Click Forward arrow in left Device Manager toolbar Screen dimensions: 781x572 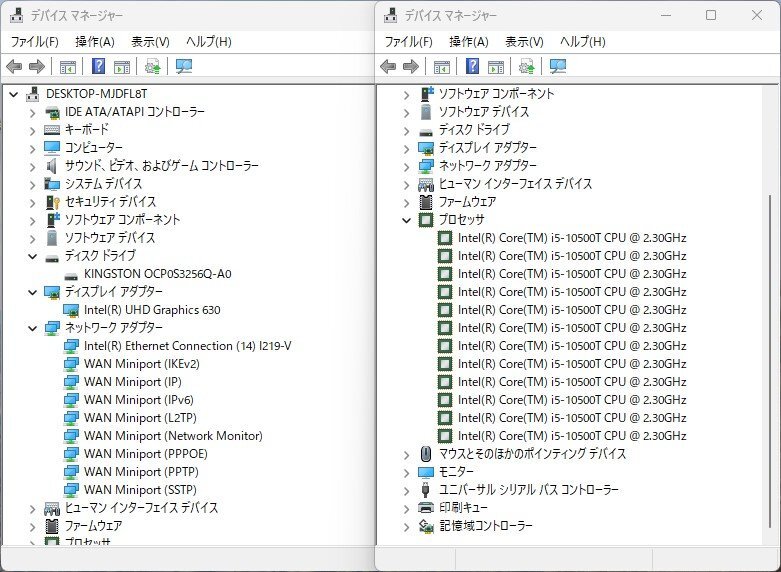click(37, 66)
